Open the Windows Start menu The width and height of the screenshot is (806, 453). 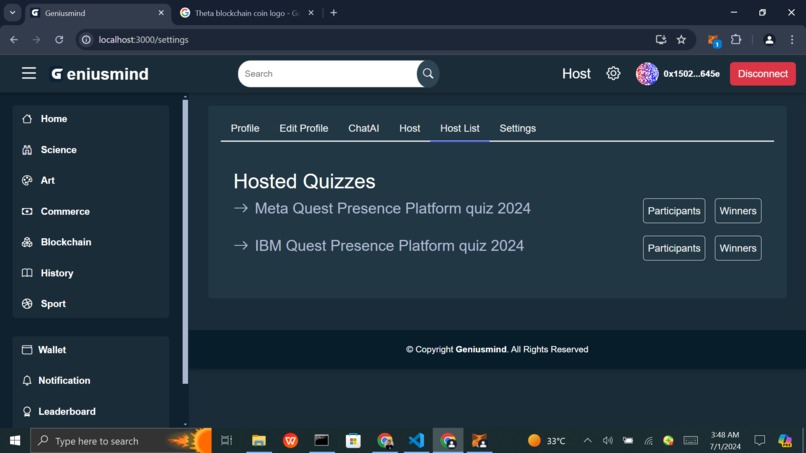[x=15, y=441]
